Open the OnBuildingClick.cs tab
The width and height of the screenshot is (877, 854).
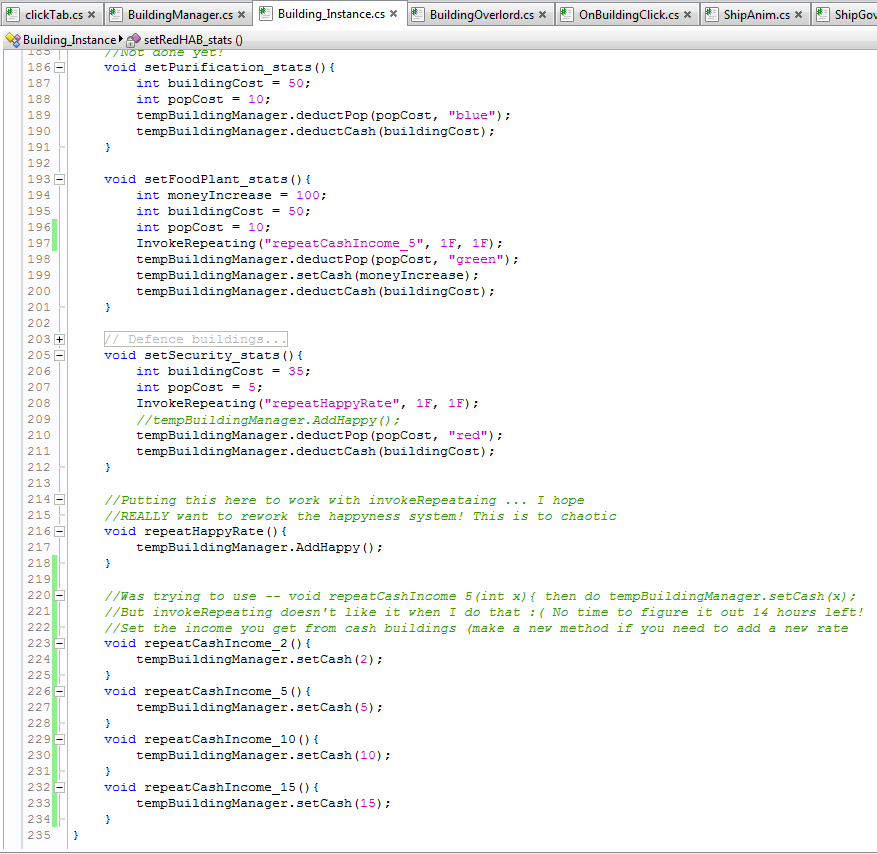[628, 15]
